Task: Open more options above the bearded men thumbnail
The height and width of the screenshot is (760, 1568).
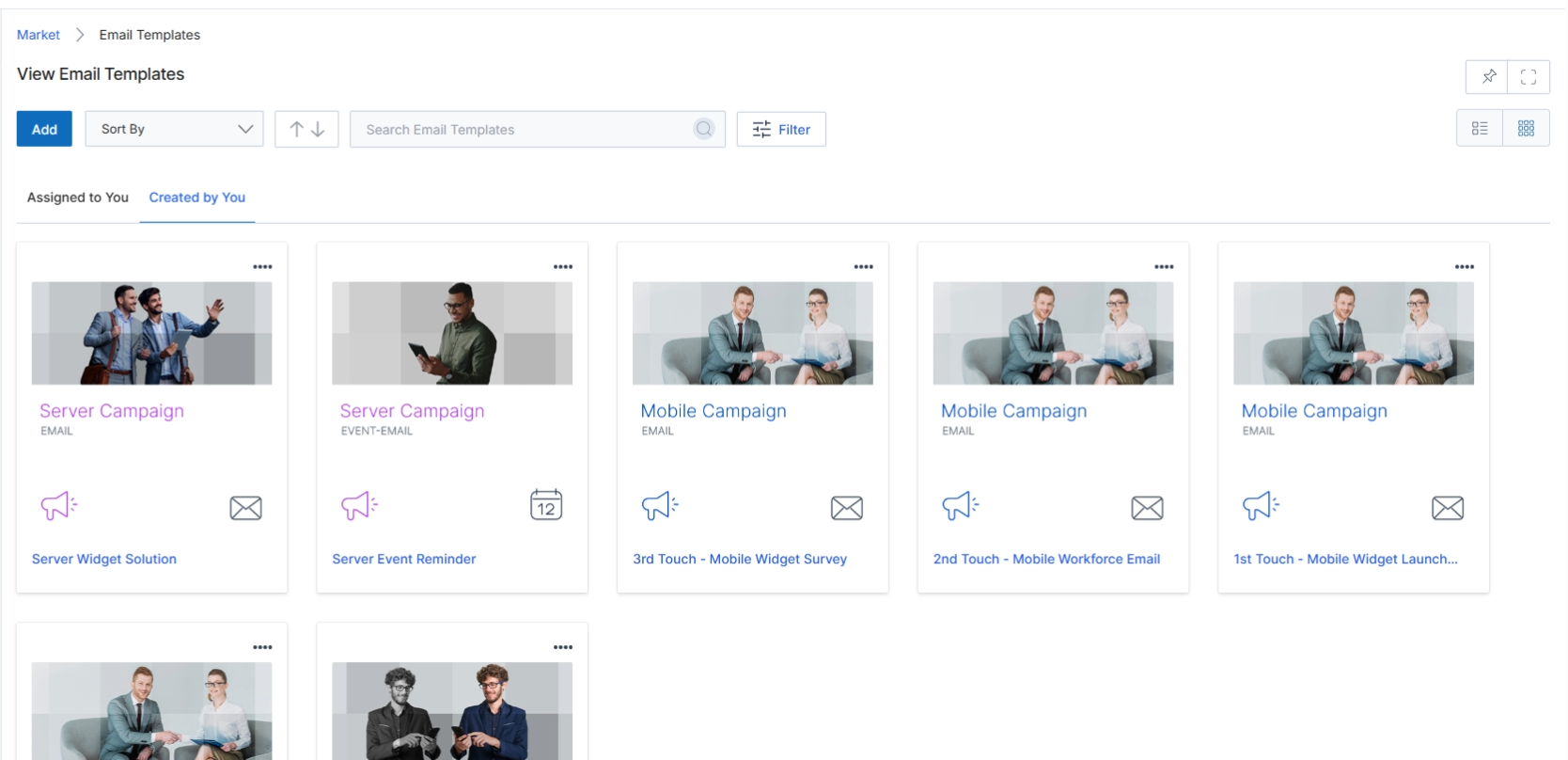Action: (563, 647)
